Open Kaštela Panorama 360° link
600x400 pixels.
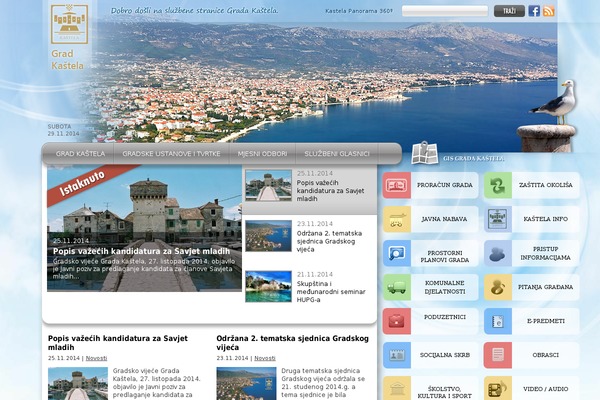point(359,11)
